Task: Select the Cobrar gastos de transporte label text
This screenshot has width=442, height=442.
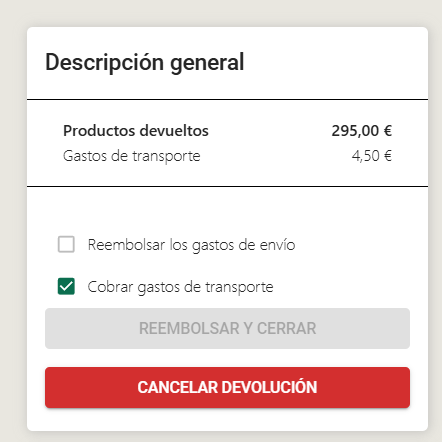Action: [x=180, y=287]
